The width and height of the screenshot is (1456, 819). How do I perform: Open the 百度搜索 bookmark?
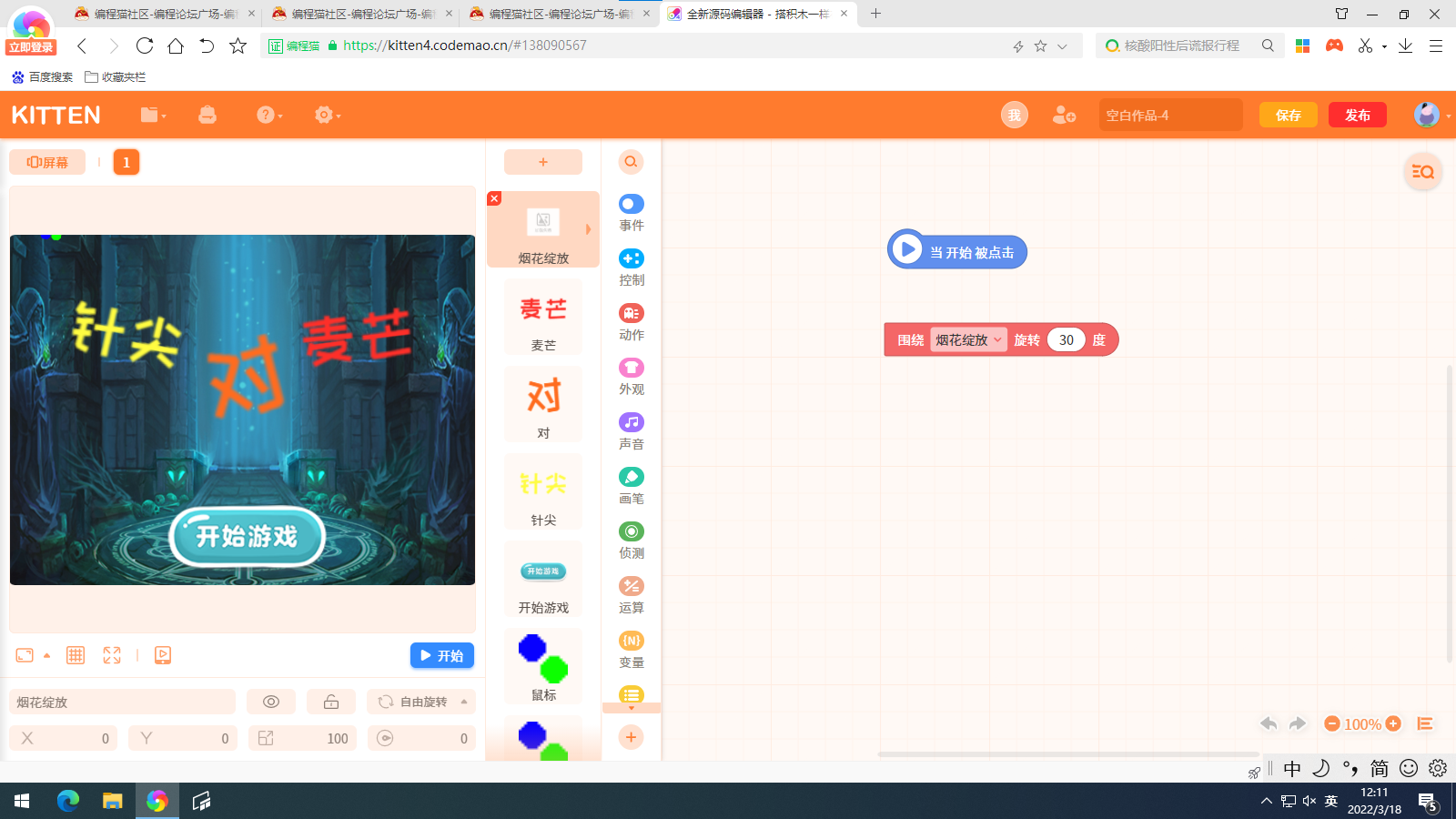(x=42, y=77)
